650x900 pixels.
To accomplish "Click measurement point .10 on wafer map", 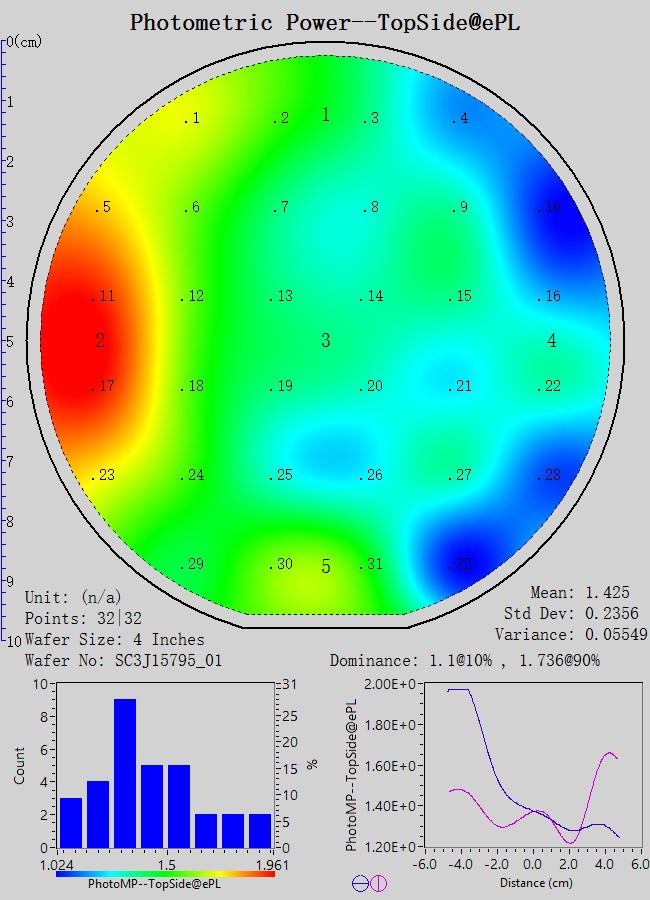I will [x=549, y=208].
